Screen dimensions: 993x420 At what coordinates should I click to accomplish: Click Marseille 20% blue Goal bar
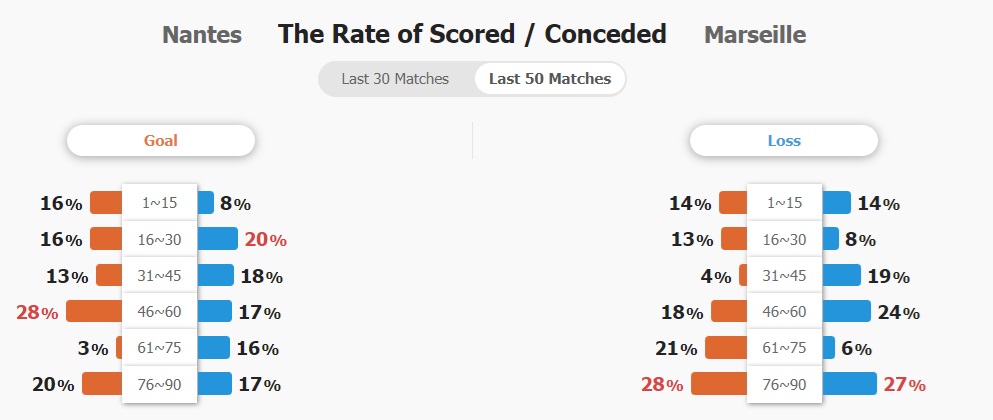[217, 239]
